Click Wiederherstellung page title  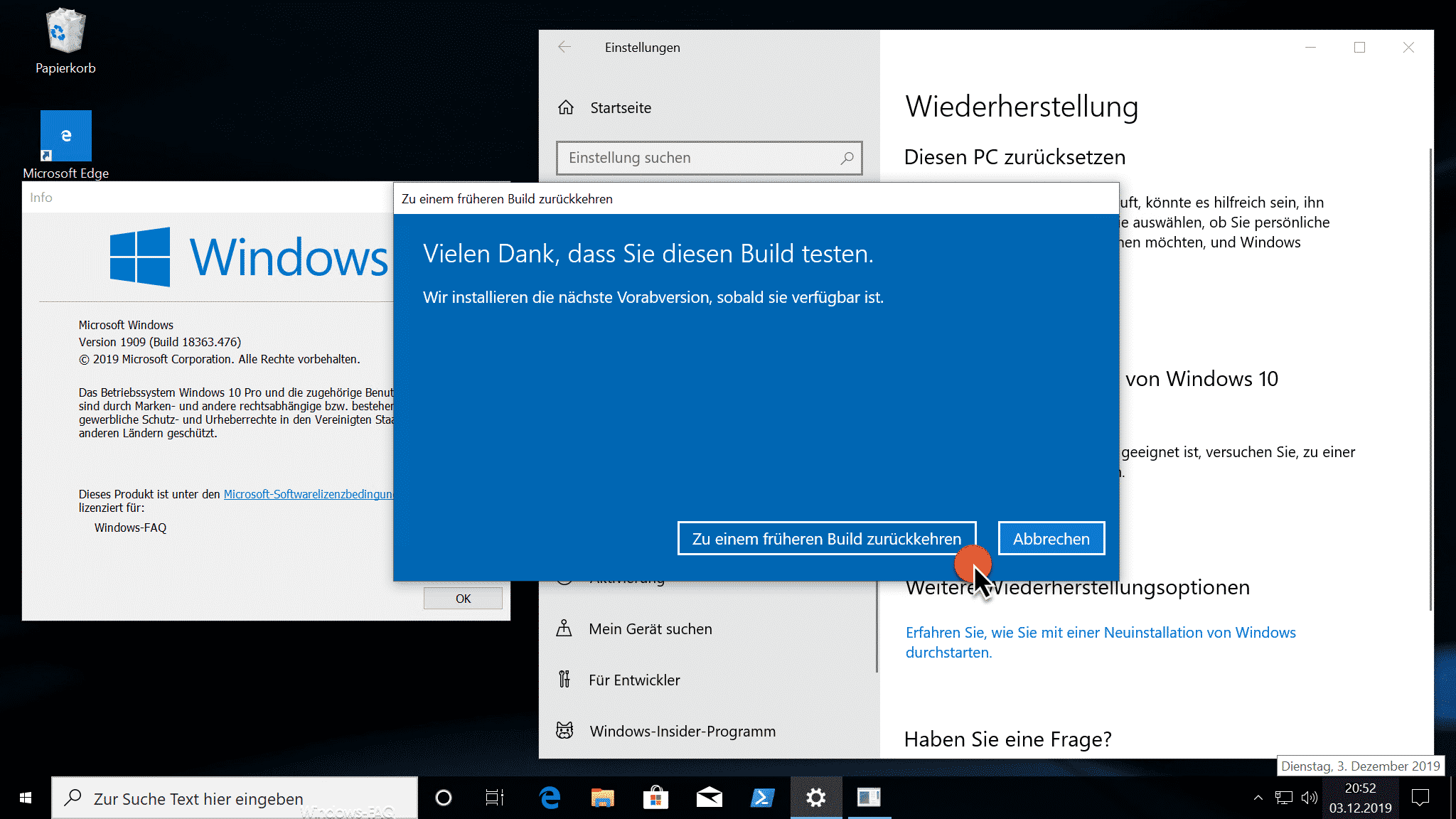coord(1022,107)
